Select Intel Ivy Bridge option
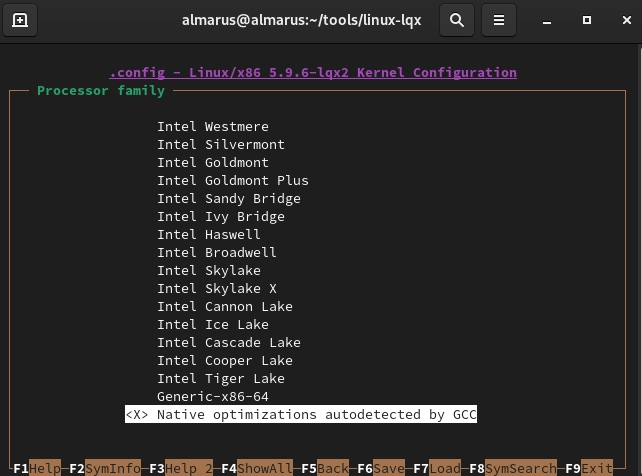Image resolution: width=642 pixels, height=476 pixels. click(221, 217)
